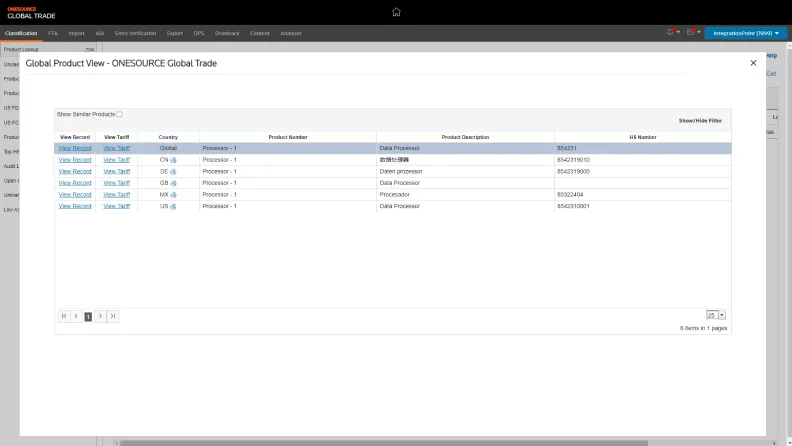Open View Record for the Global row
This screenshot has width=792, height=446.
(x=75, y=148)
